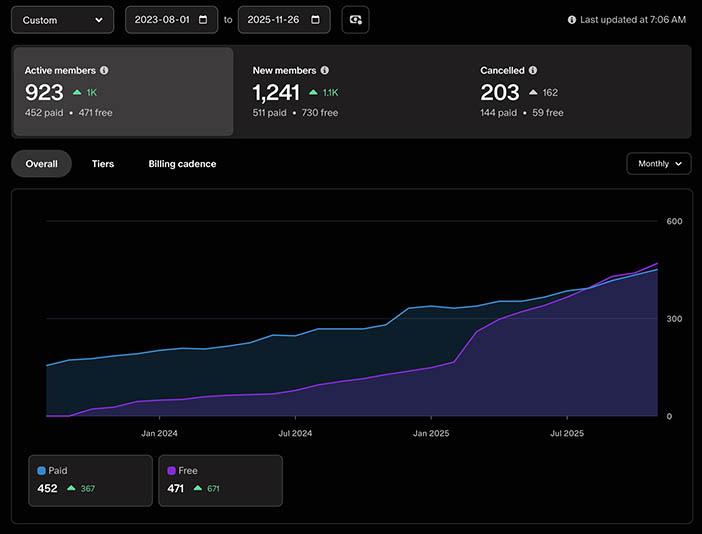Screen dimensions: 702x534
Task: Switch to the Billing cadence tab
Action: click(182, 164)
